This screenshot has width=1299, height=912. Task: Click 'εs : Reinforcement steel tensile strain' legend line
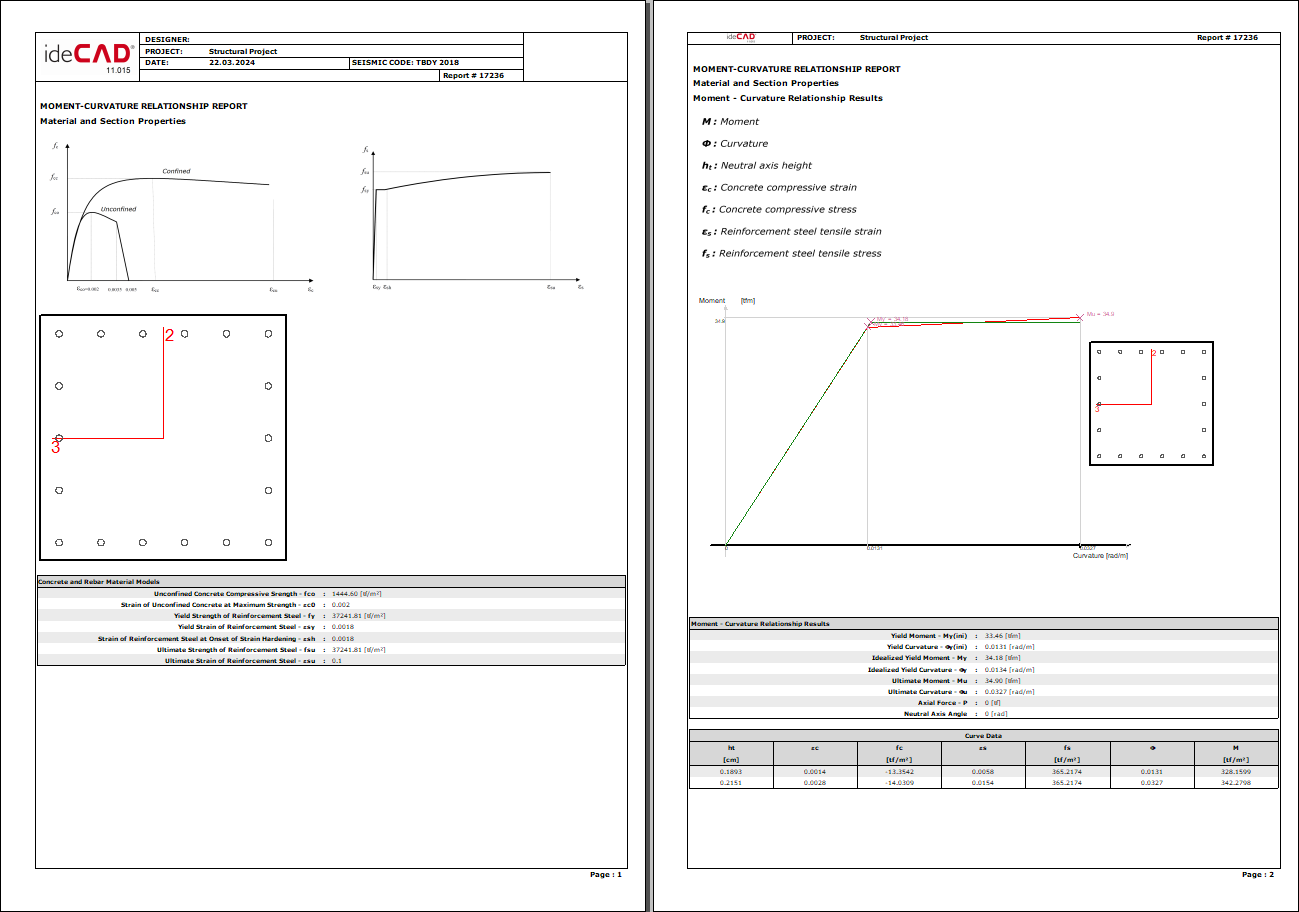click(791, 232)
